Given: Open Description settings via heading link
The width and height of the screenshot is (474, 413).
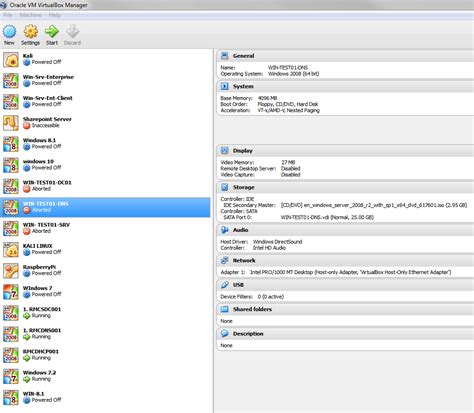Looking at the screenshot, I should [x=248, y=334].
